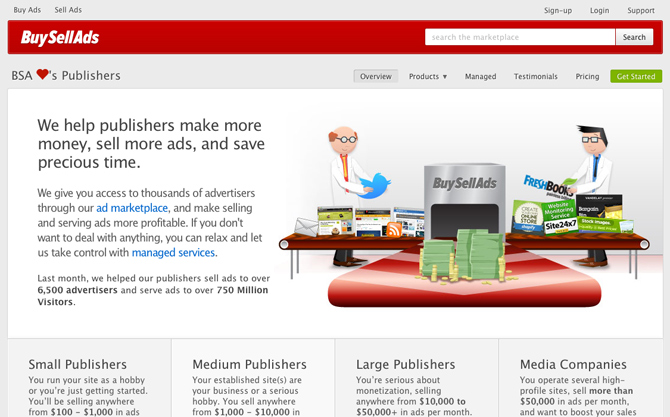This screenshot has width=670, height=417.
Task: Switch to the Managed tab
Action: tap(480, 76)
